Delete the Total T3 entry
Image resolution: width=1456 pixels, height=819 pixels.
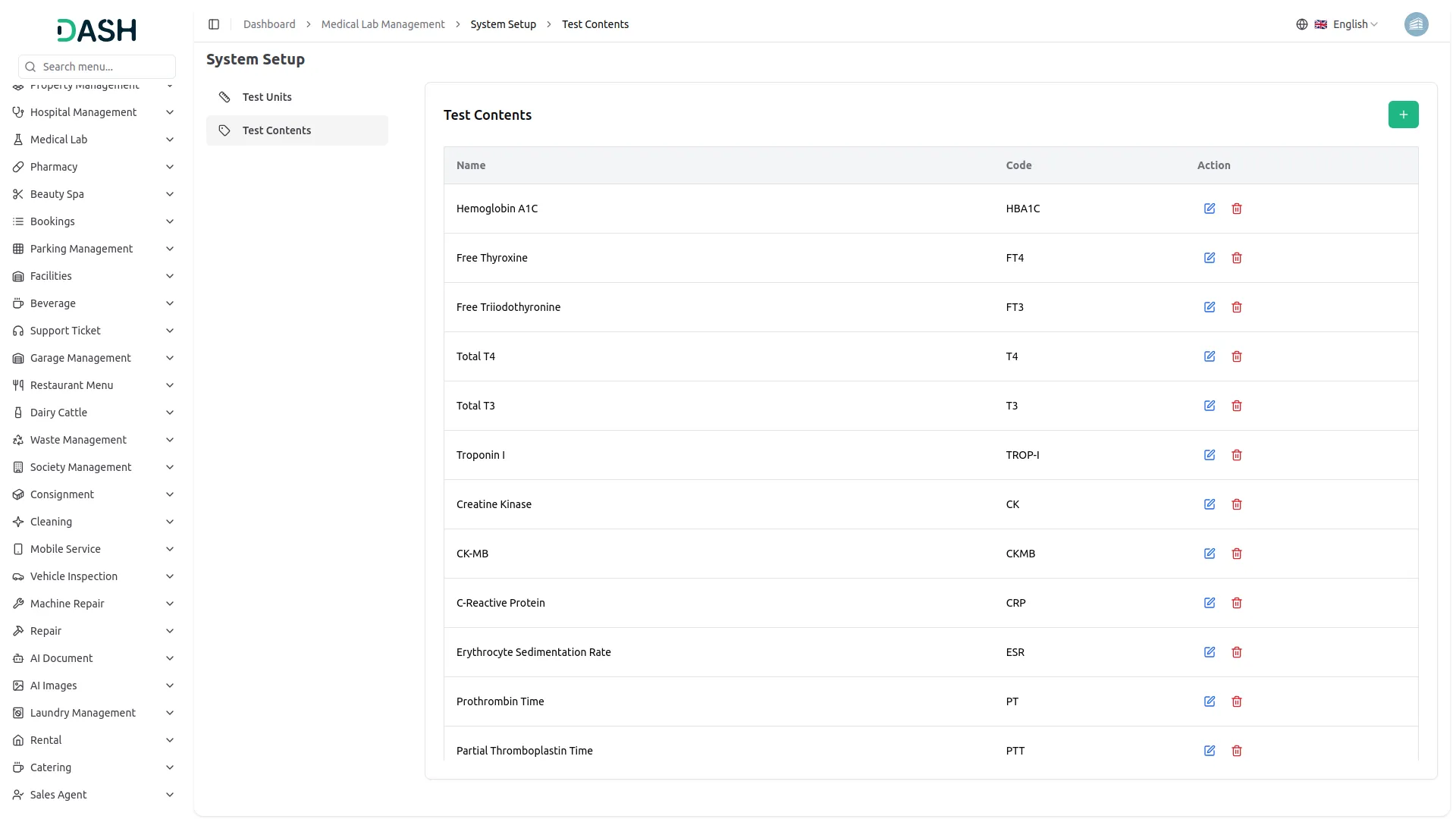pos(1237,406)
